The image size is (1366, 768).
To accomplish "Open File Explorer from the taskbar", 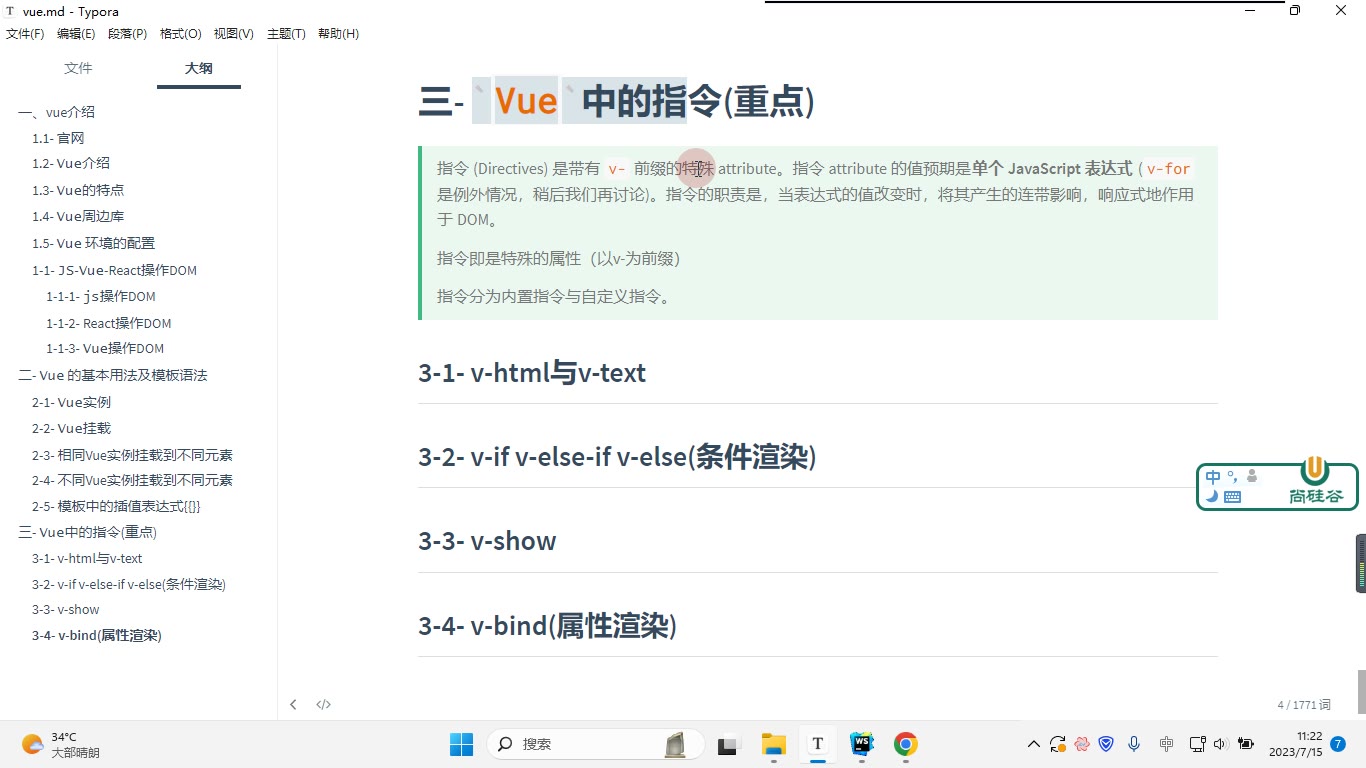I will (x=773, y=744).
